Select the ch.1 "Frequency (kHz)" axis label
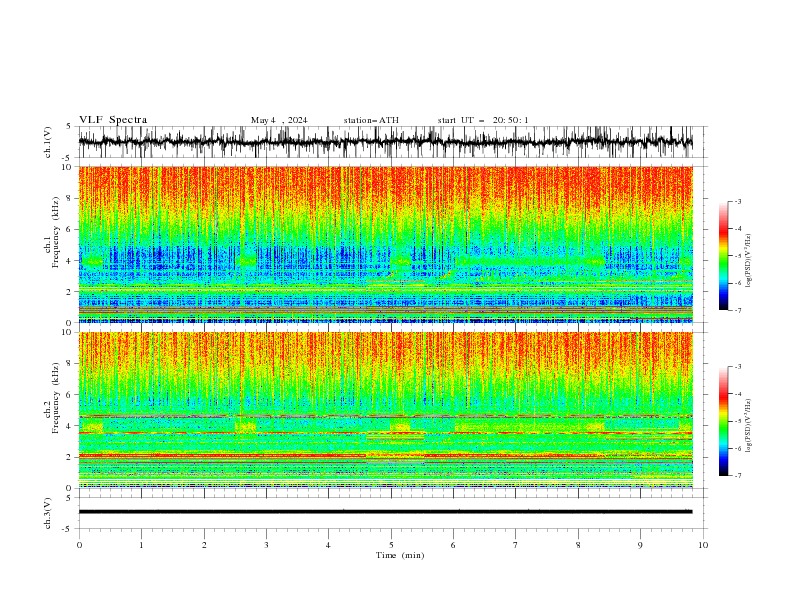Viewport: 792px width, 612px height. point(55,232)
